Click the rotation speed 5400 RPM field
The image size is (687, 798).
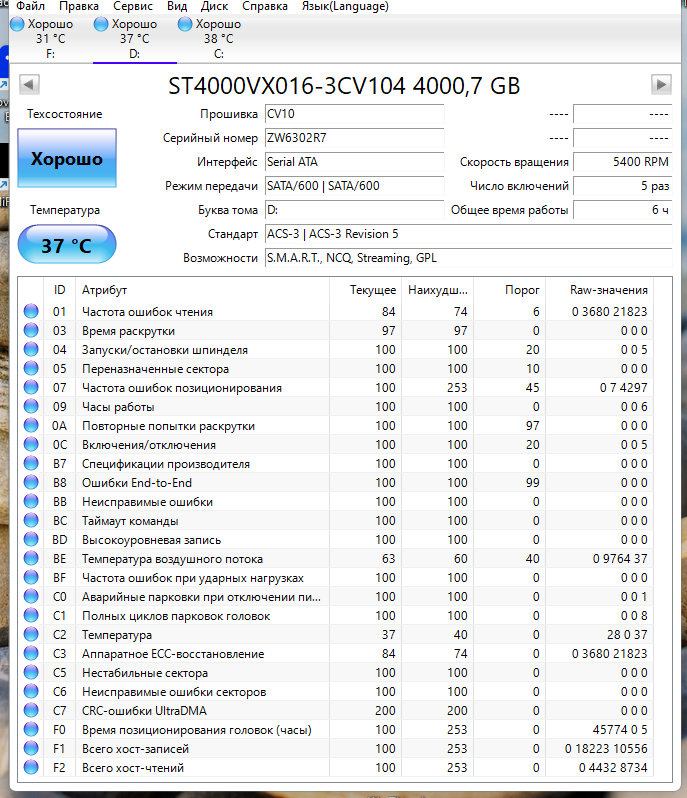click(622, 162)
